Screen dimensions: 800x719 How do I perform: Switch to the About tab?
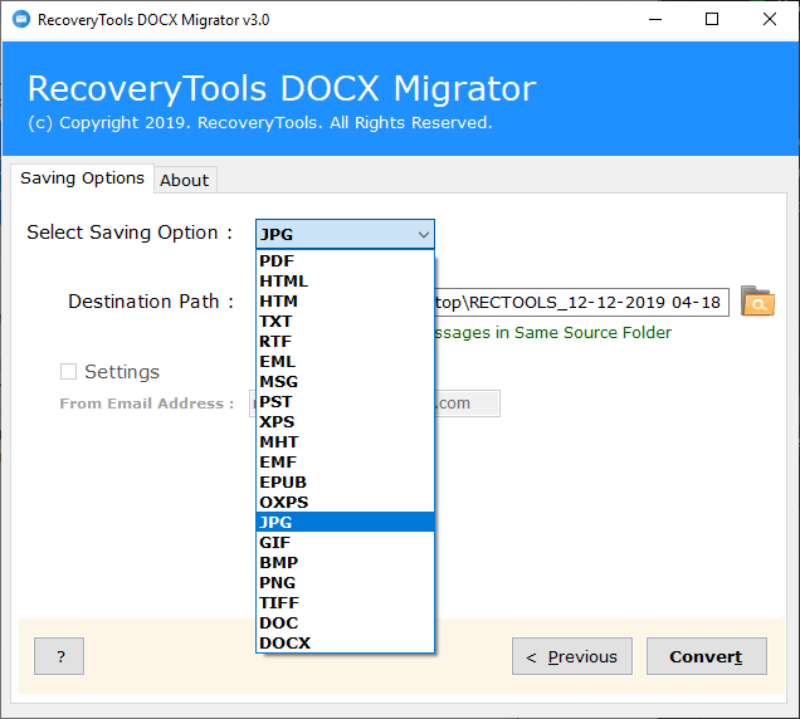185,180
